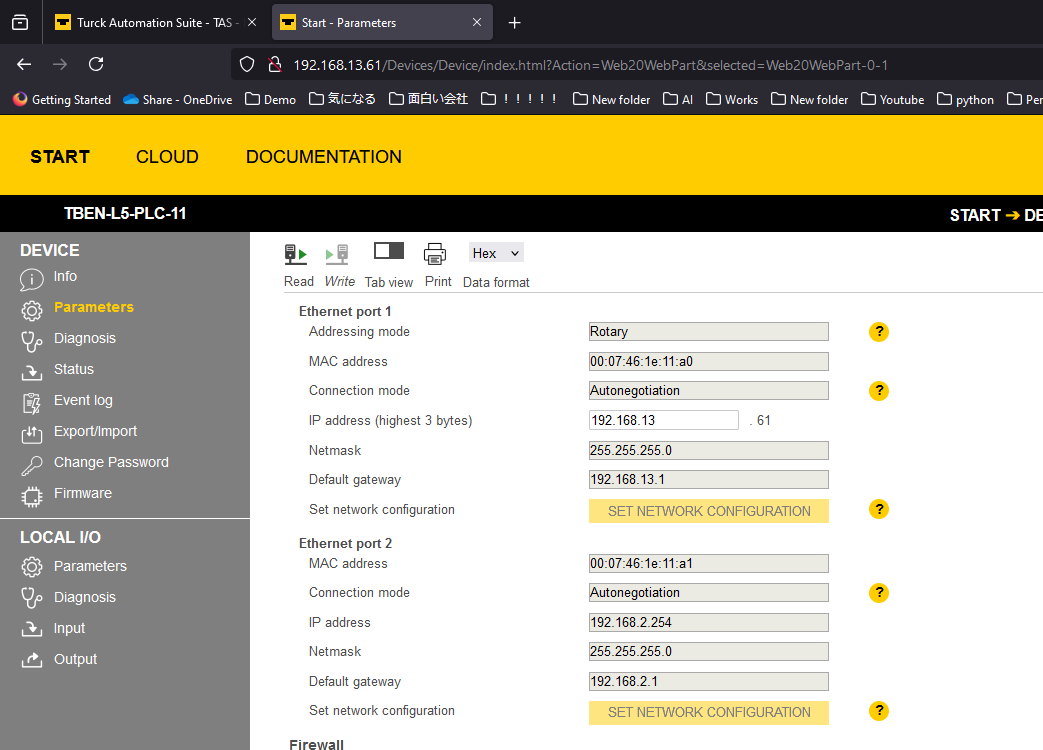Click port 1 Netmask field
The width and height of the screenshot is (1043, 750).
point(708,450)
